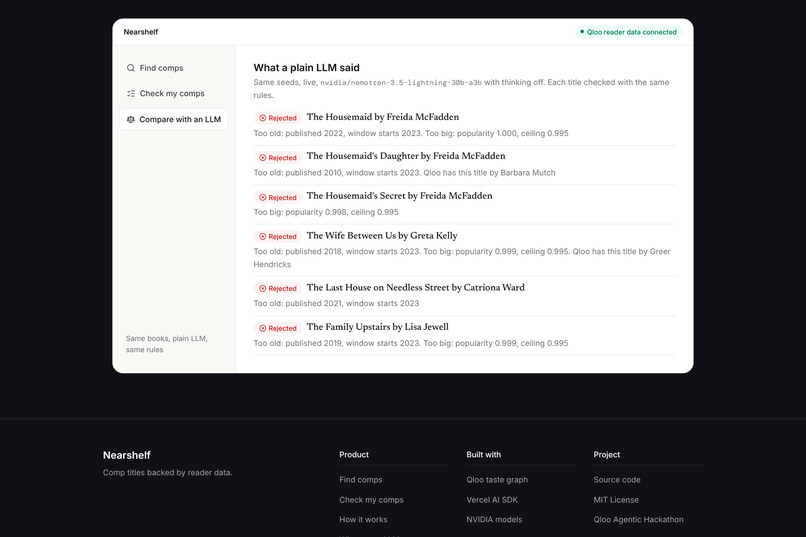Viewport: 806px width, 537px height.
Task: Switch to Check my comps sidebar tab
Action: click(x=174, y=94)
